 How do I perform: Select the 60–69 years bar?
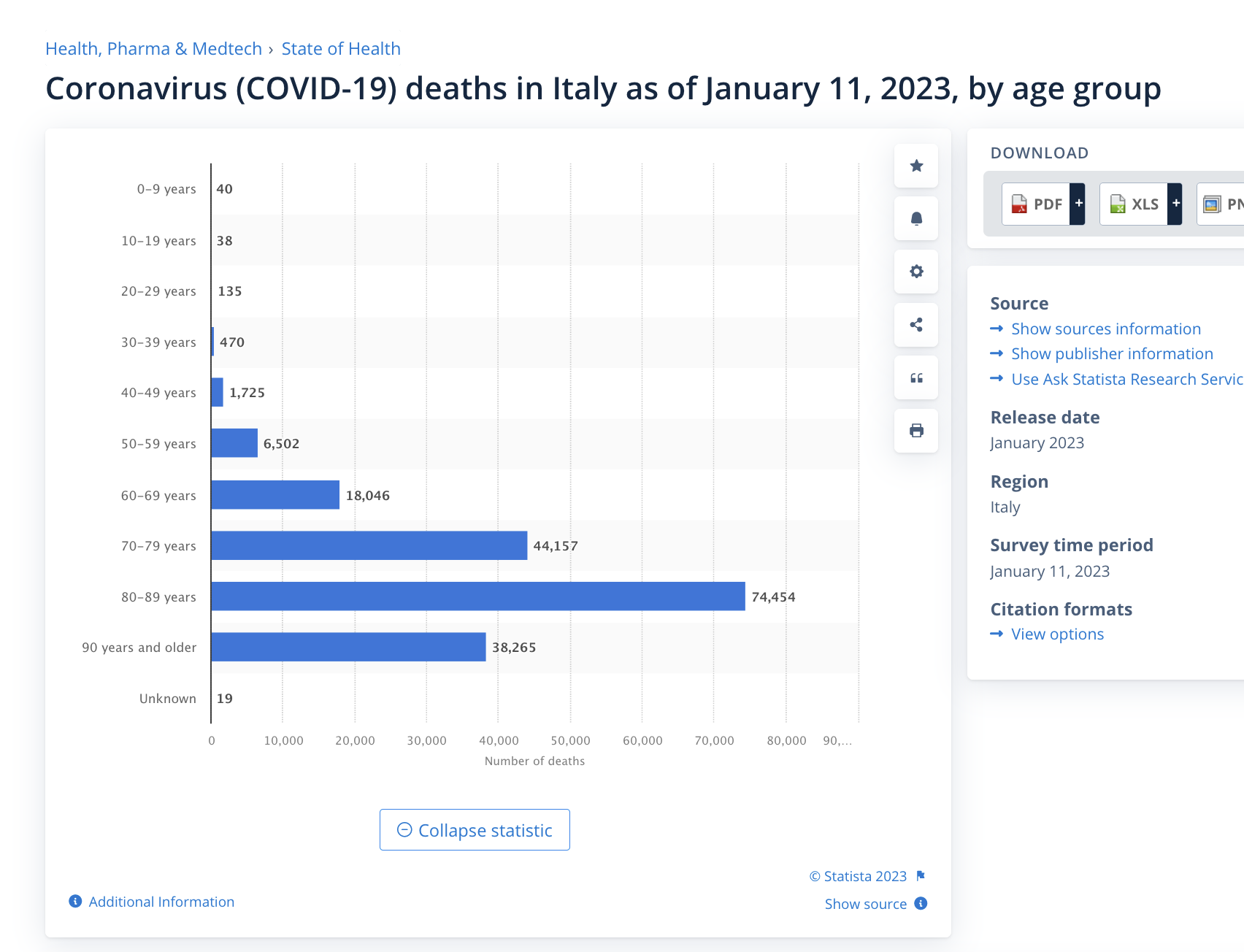pos(275,494)
